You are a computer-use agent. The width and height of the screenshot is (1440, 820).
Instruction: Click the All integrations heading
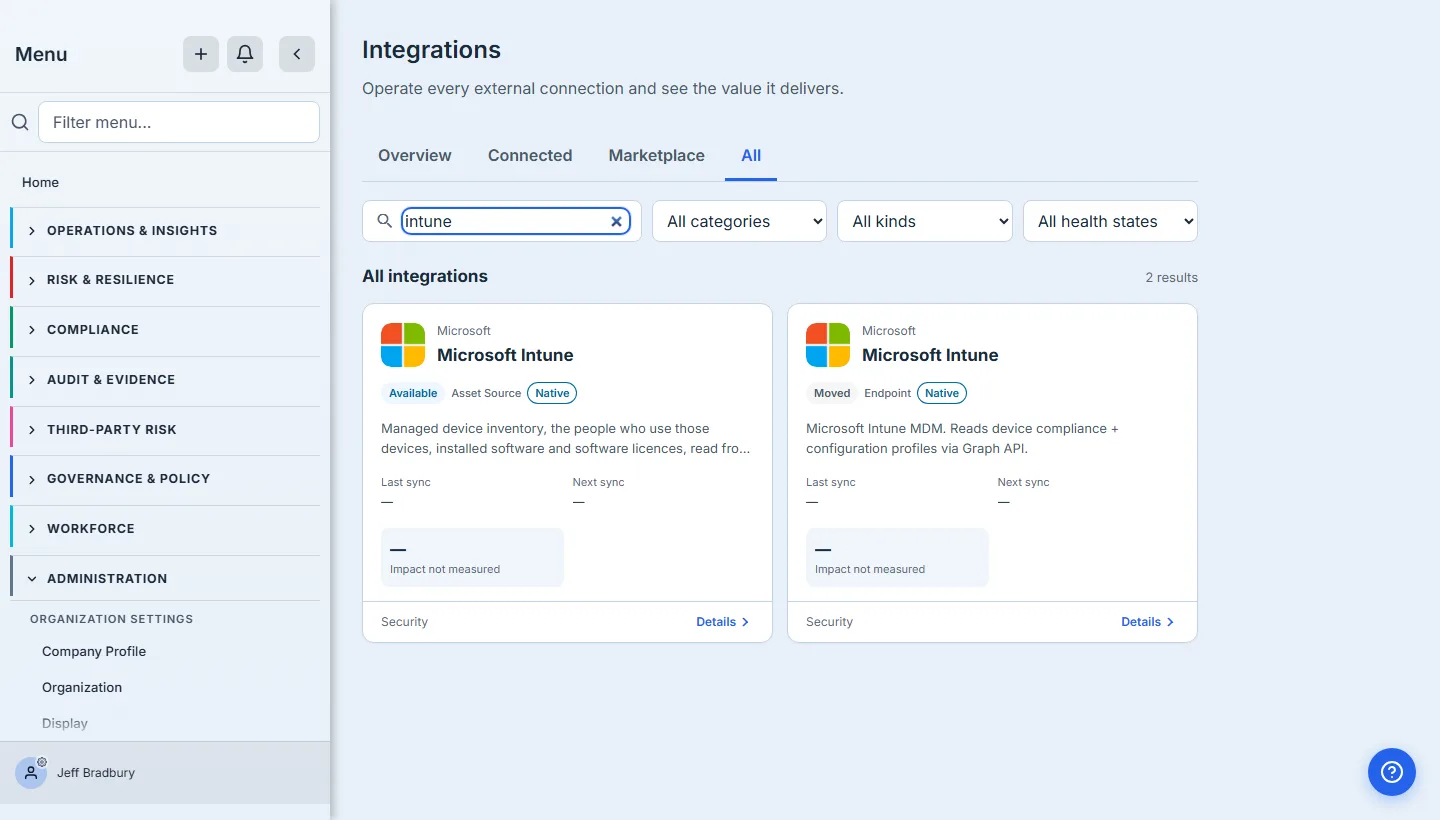tap(425, 277)
